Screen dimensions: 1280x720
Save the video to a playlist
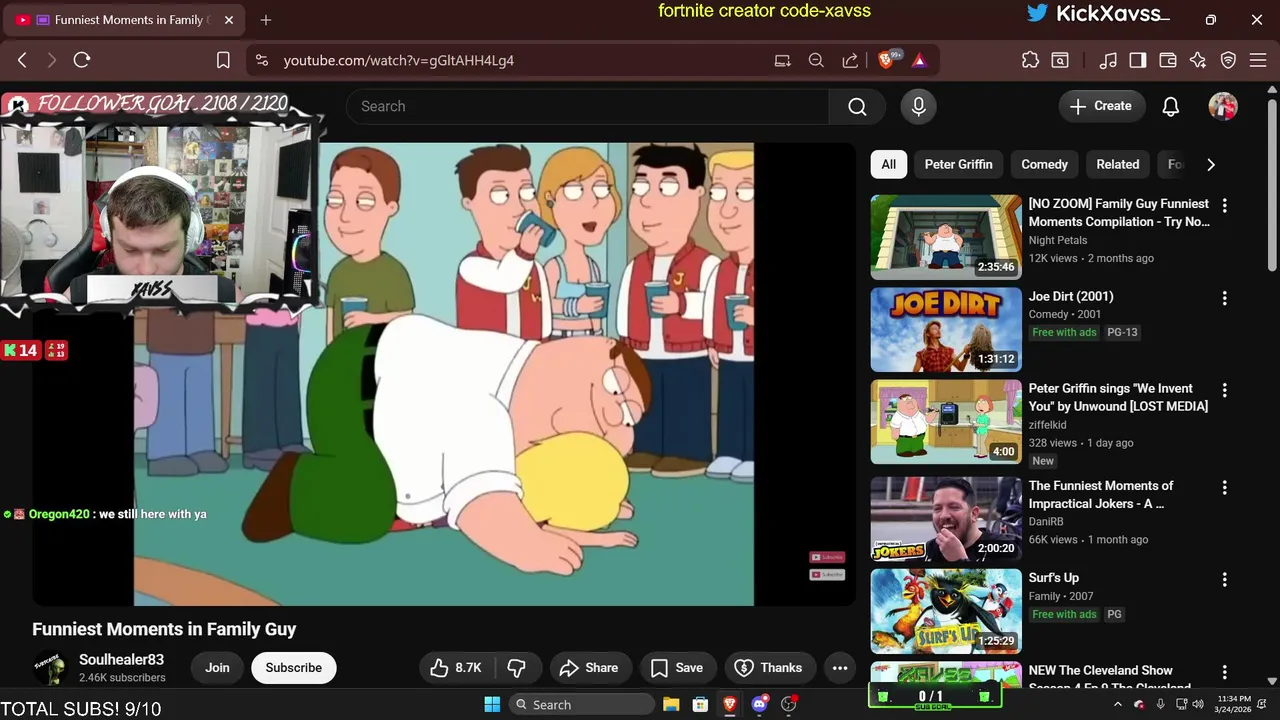(x=677, y=668)
